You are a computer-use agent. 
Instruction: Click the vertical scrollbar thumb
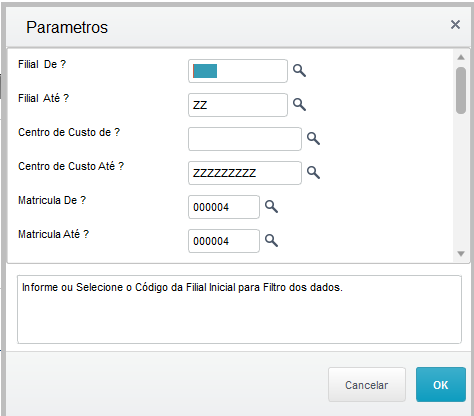[461, 91]
